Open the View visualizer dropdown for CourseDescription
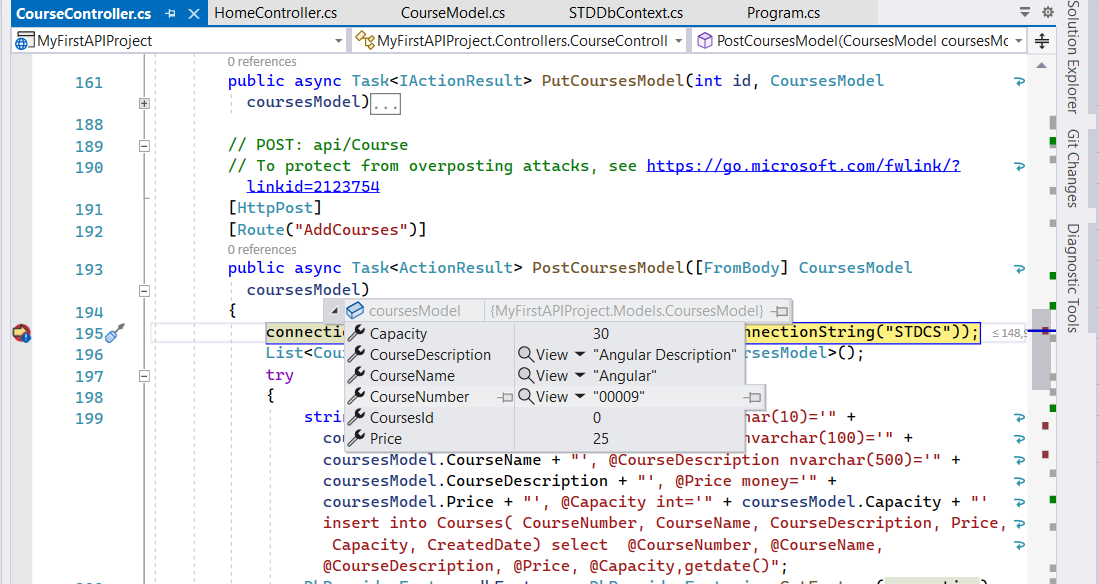Viewport: 1099px width, 584px height. point(580,355)
